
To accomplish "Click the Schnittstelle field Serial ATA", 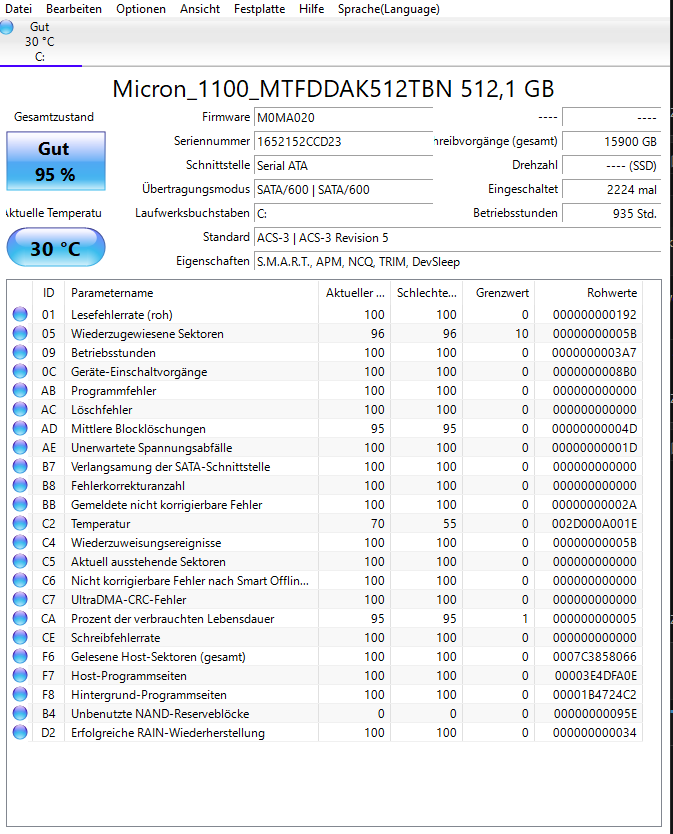I will tap(343, 165).
